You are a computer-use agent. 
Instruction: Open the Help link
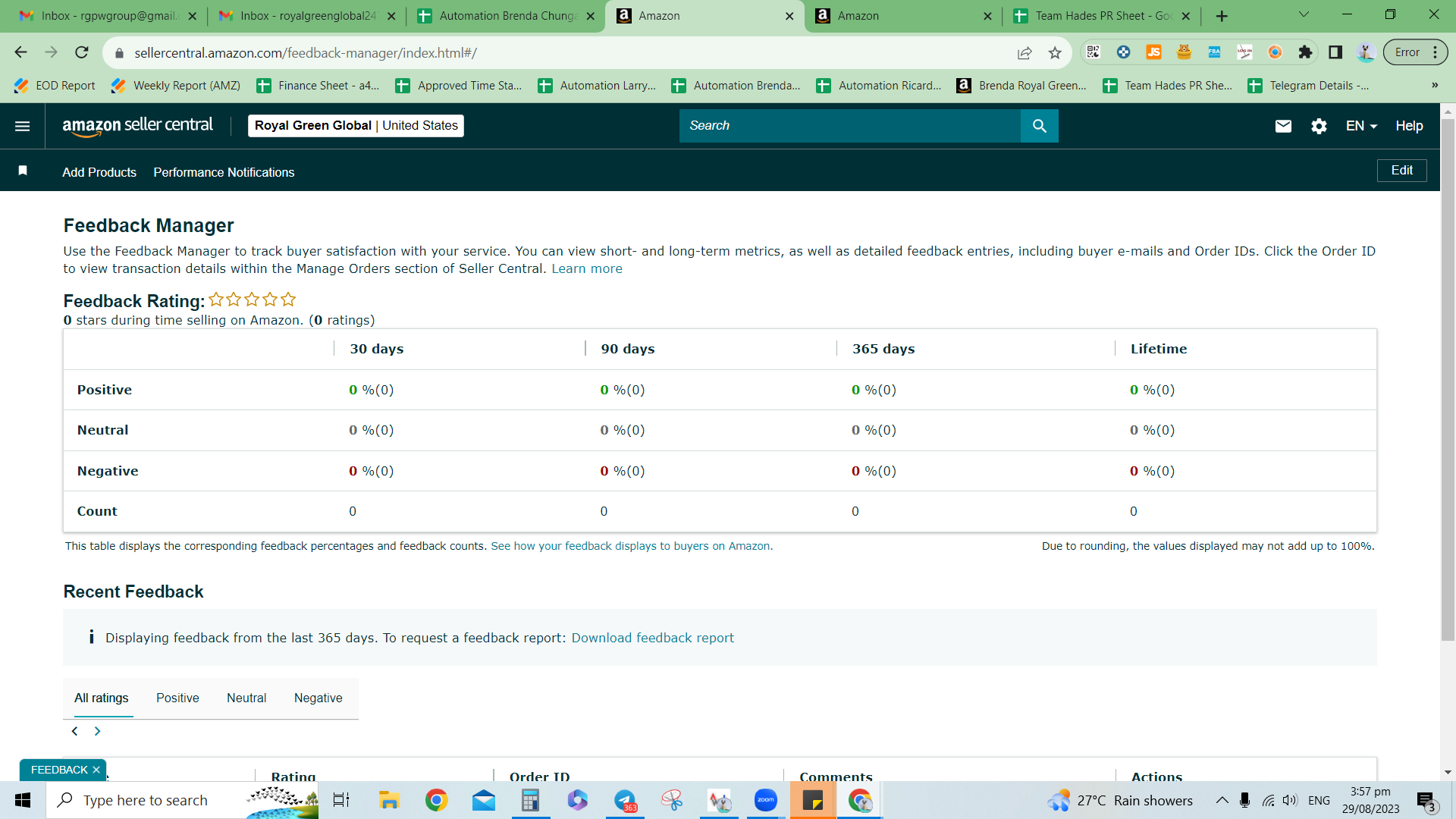click(x=1409, y=126)
